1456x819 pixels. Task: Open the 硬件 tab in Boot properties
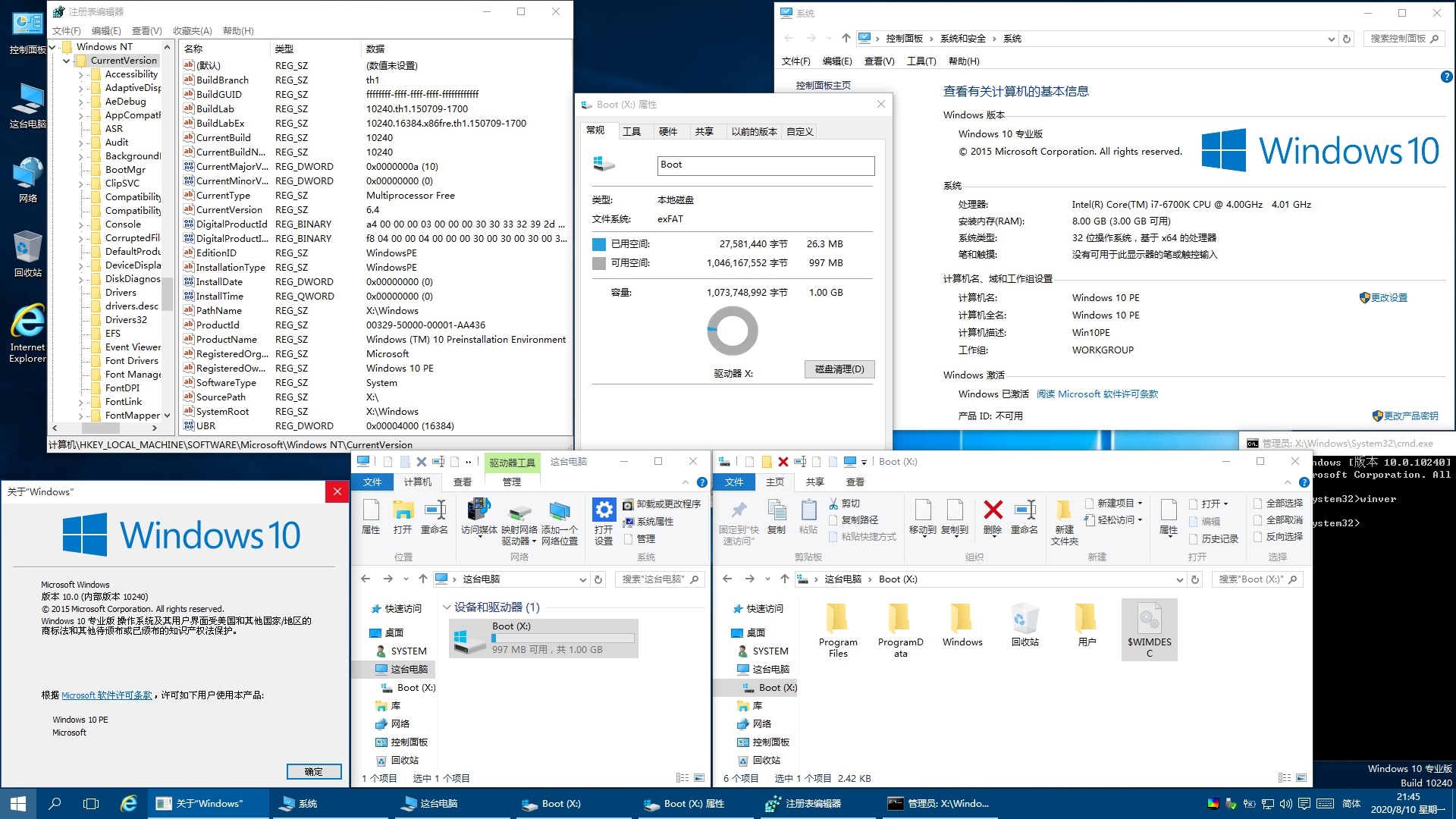click(x=668, y=131)
